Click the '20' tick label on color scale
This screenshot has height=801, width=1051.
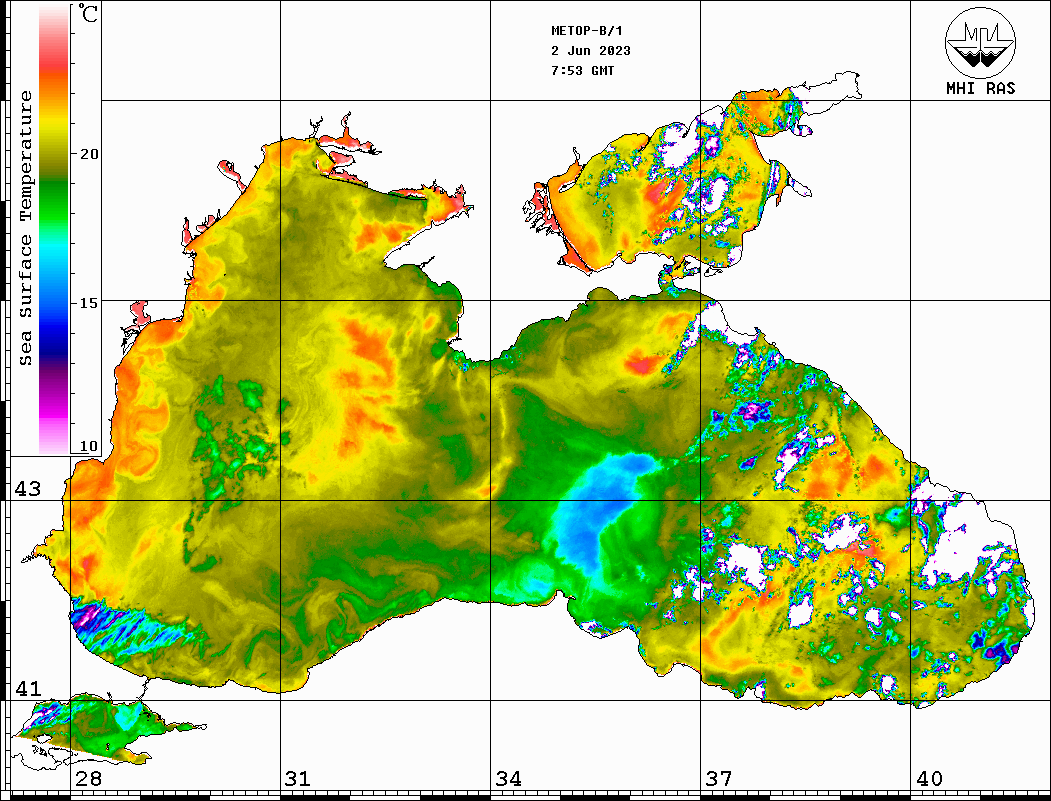88,154
